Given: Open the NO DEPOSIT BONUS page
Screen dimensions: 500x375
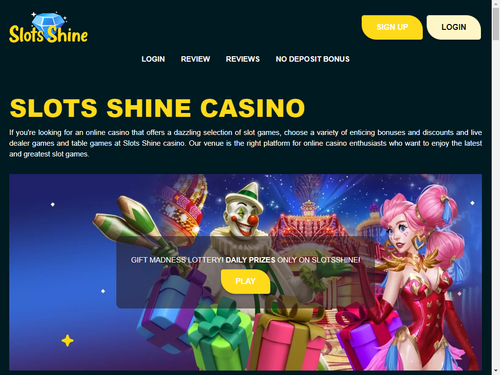Looking at the screenshot, I should 313,59.
